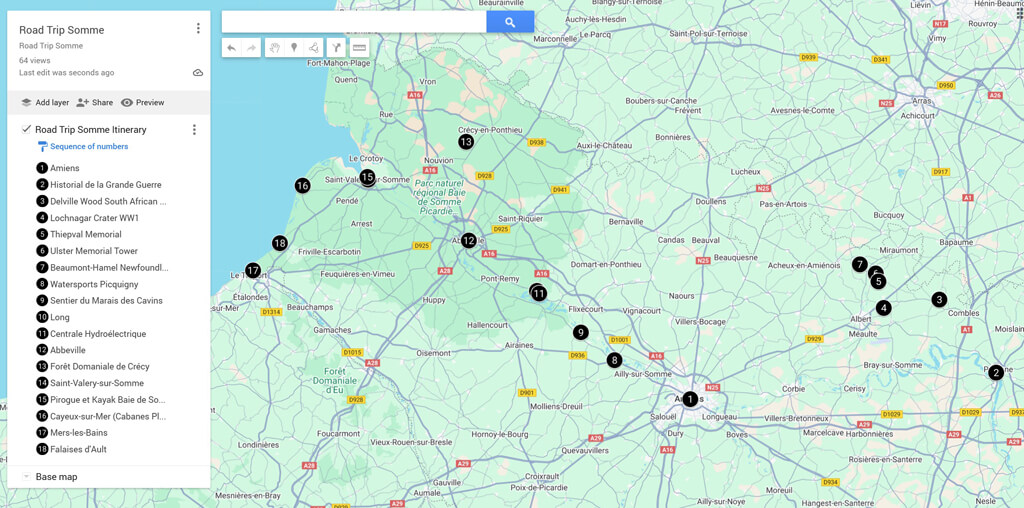The height and width of the screenshot is (508, 1024).
Task: Expand the Base map section
Action: [x=26, y=477]
